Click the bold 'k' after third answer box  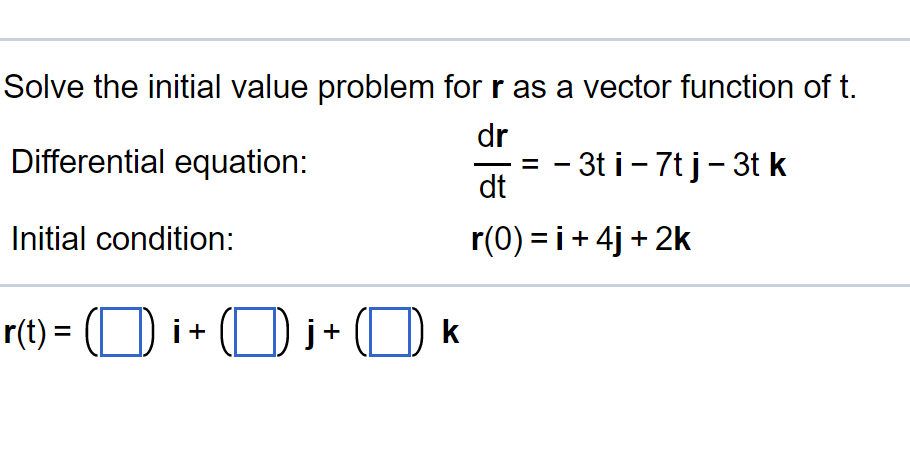[449, 334]
